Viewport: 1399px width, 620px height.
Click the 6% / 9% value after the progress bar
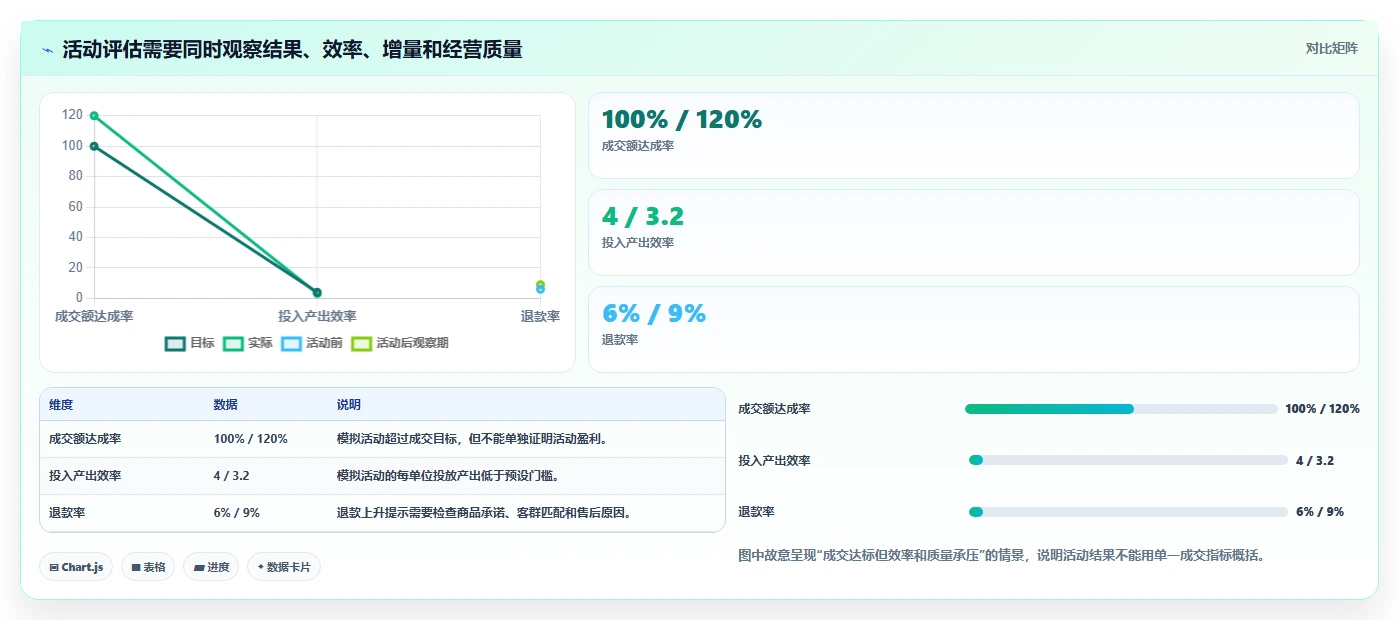point(1320,512)
